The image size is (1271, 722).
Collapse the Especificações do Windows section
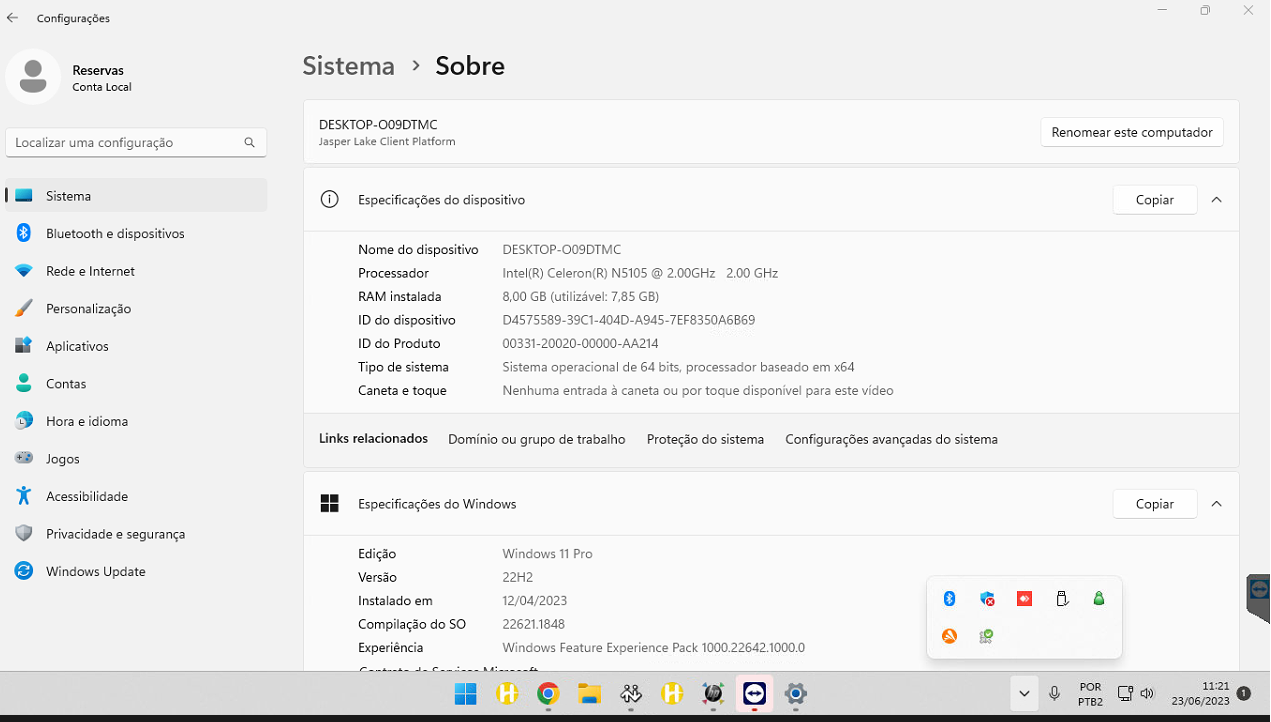pyautogui.click(x=1216, y=504)
